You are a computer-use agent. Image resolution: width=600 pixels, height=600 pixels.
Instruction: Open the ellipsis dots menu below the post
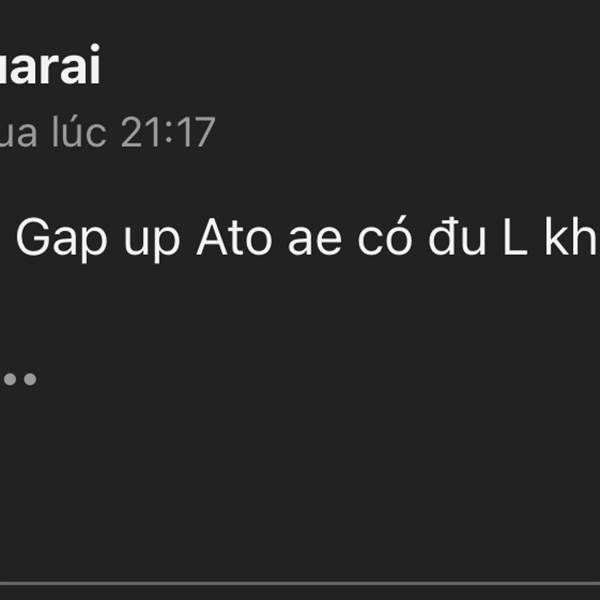(19, 379)
